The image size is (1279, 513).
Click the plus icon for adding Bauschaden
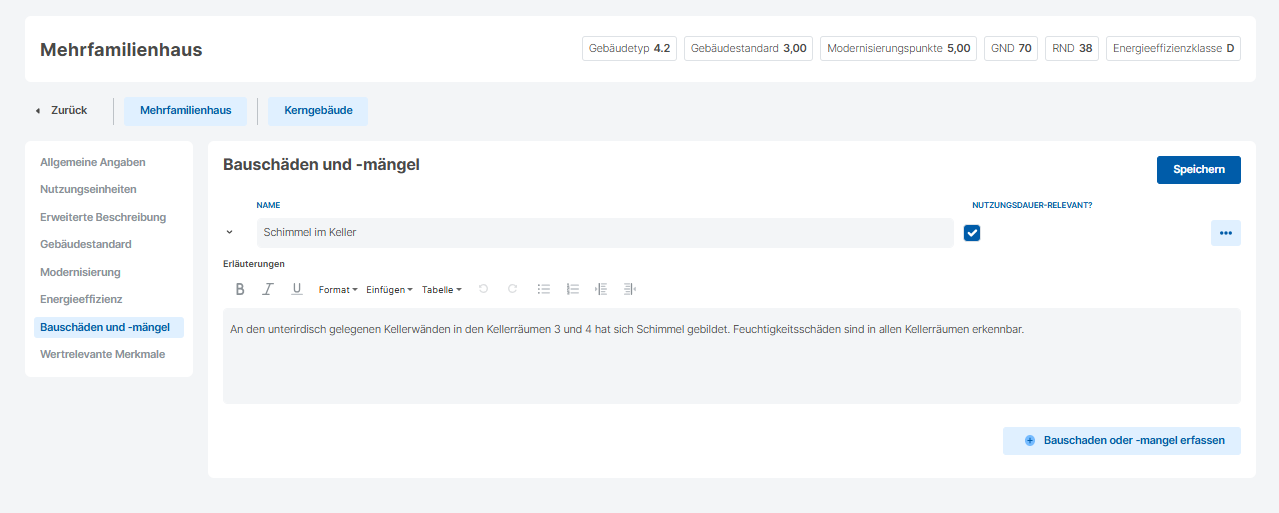(x=1030, y=441)
